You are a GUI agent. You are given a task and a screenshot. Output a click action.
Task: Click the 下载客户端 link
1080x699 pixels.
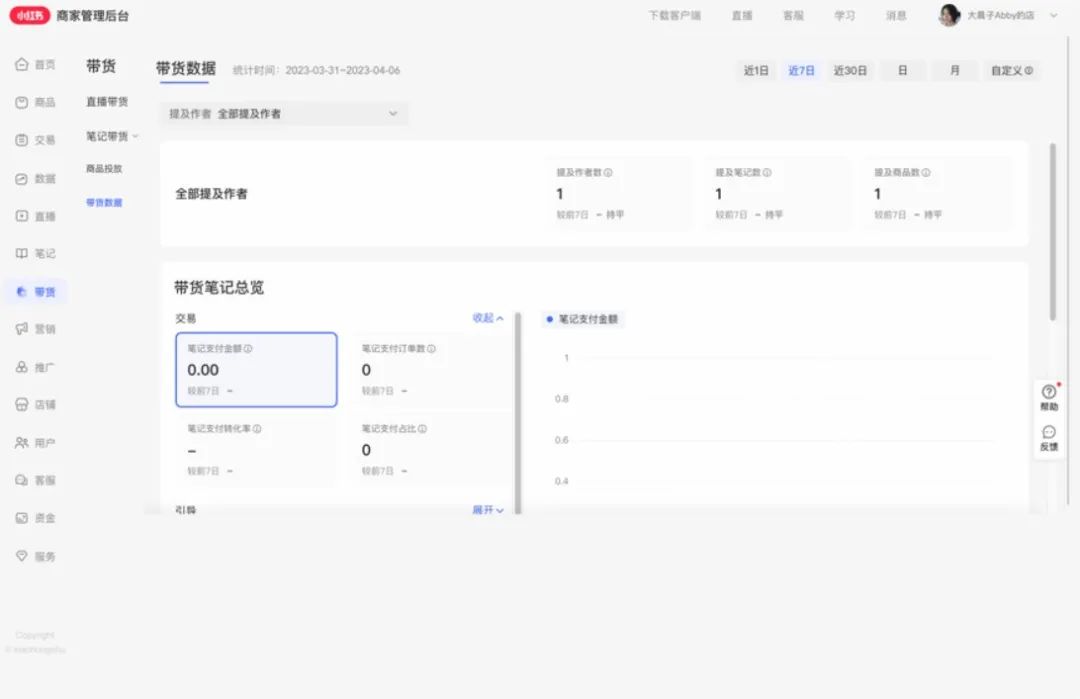click(674, 16)
